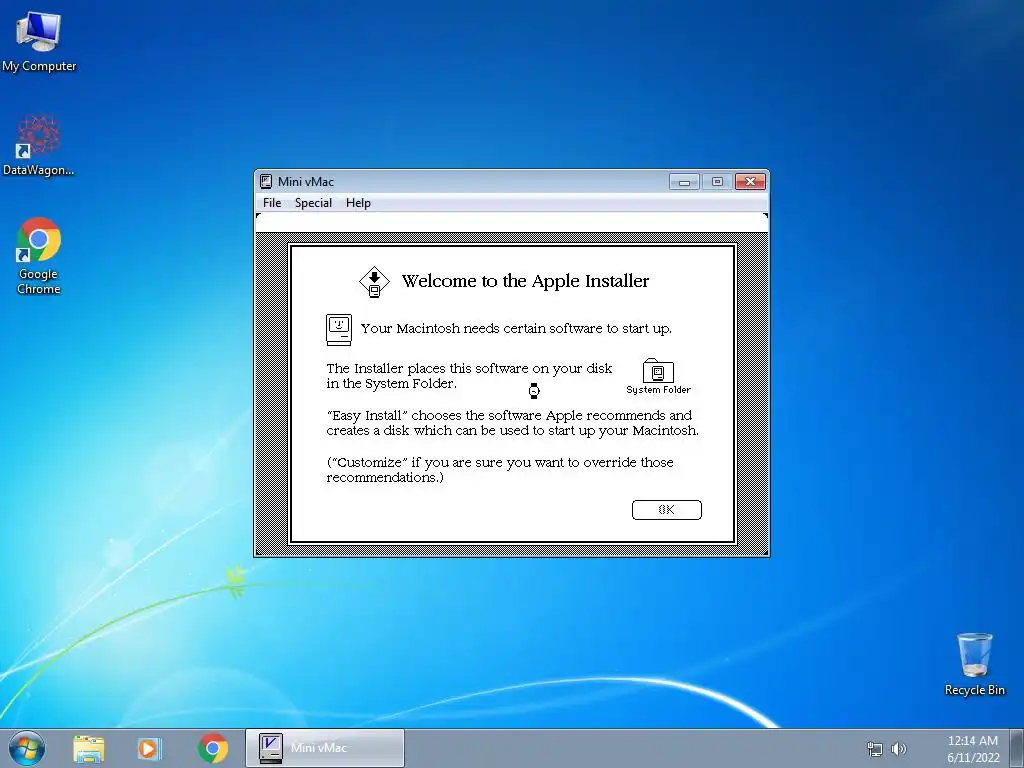Click the 'Welcome to the Apple Installer' heading
The image size is (1024, 768).
click(525, 281)
